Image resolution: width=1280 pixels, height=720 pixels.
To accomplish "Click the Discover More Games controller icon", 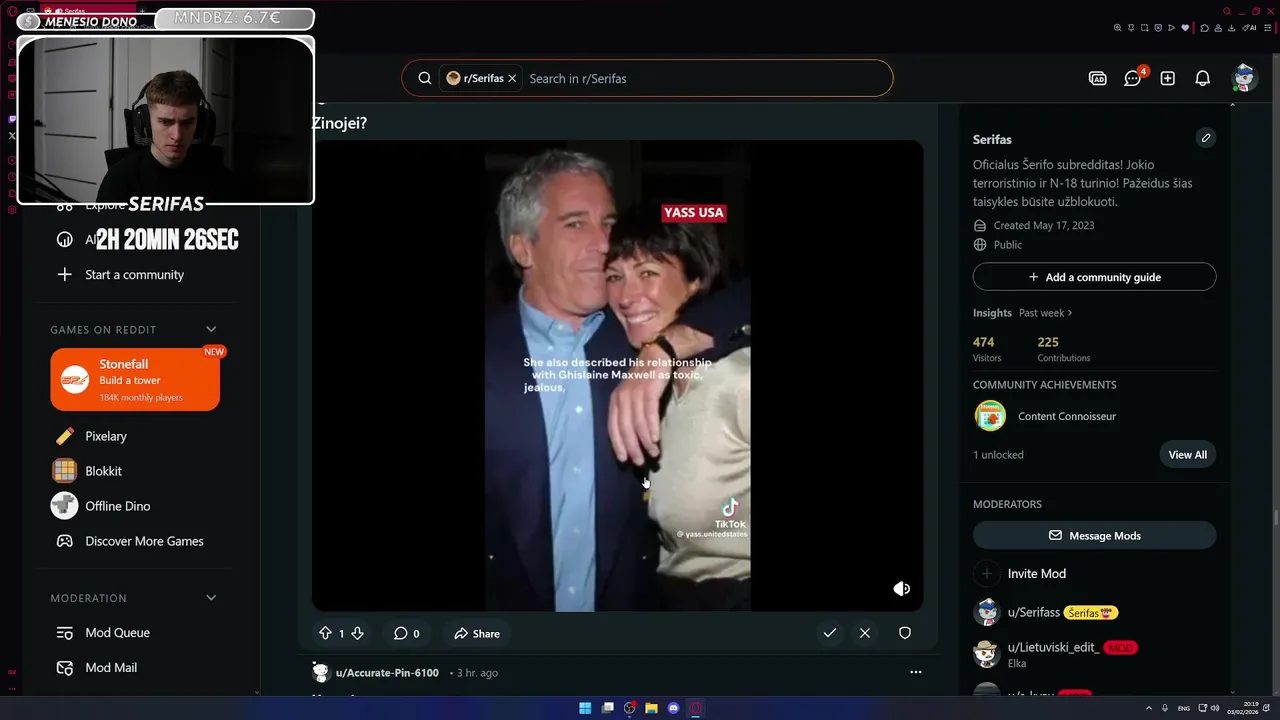I will pos(65,541).
